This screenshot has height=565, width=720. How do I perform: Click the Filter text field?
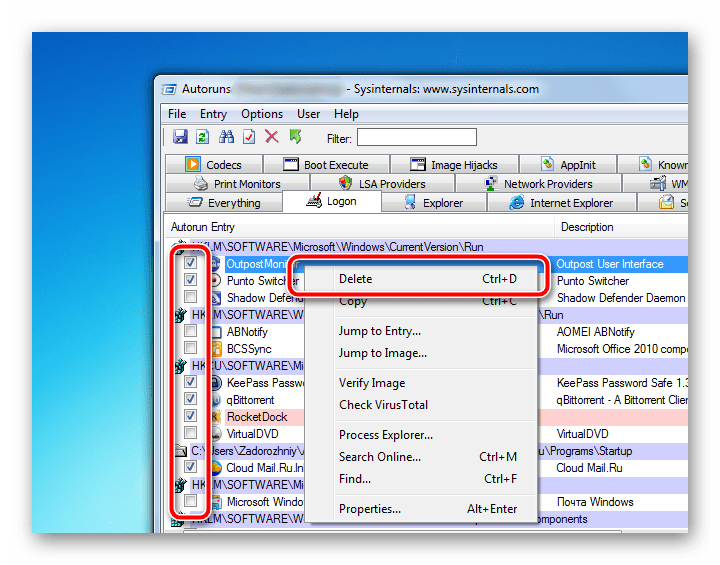click(x=417, y=137)
